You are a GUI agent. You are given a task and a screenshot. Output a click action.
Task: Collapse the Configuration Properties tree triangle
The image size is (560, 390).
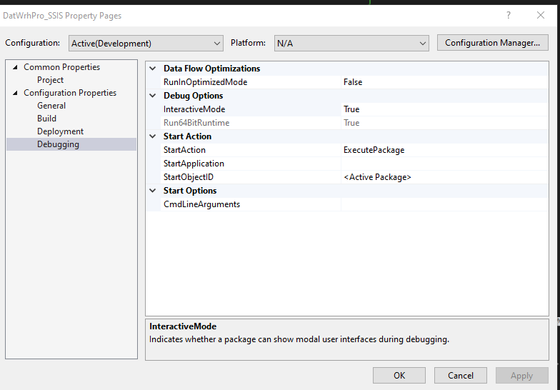coord(15,93)
